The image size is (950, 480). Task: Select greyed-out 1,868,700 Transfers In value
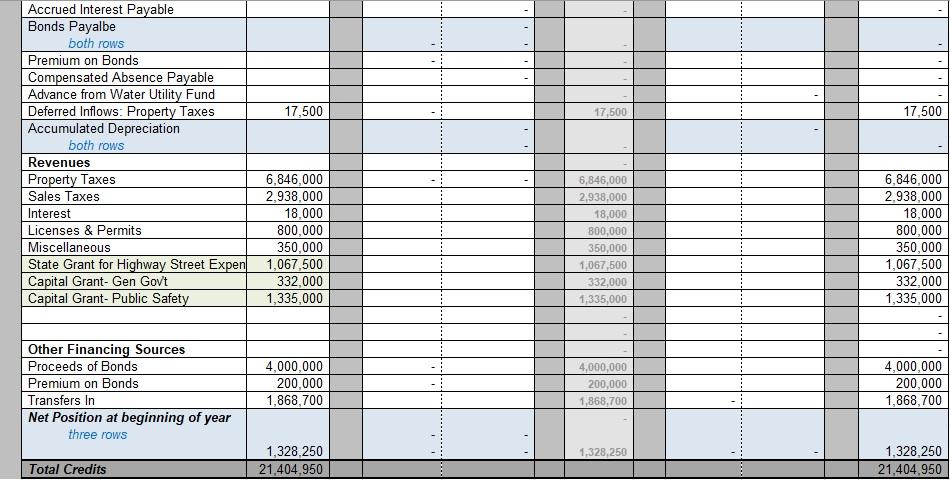pos(603,401)
